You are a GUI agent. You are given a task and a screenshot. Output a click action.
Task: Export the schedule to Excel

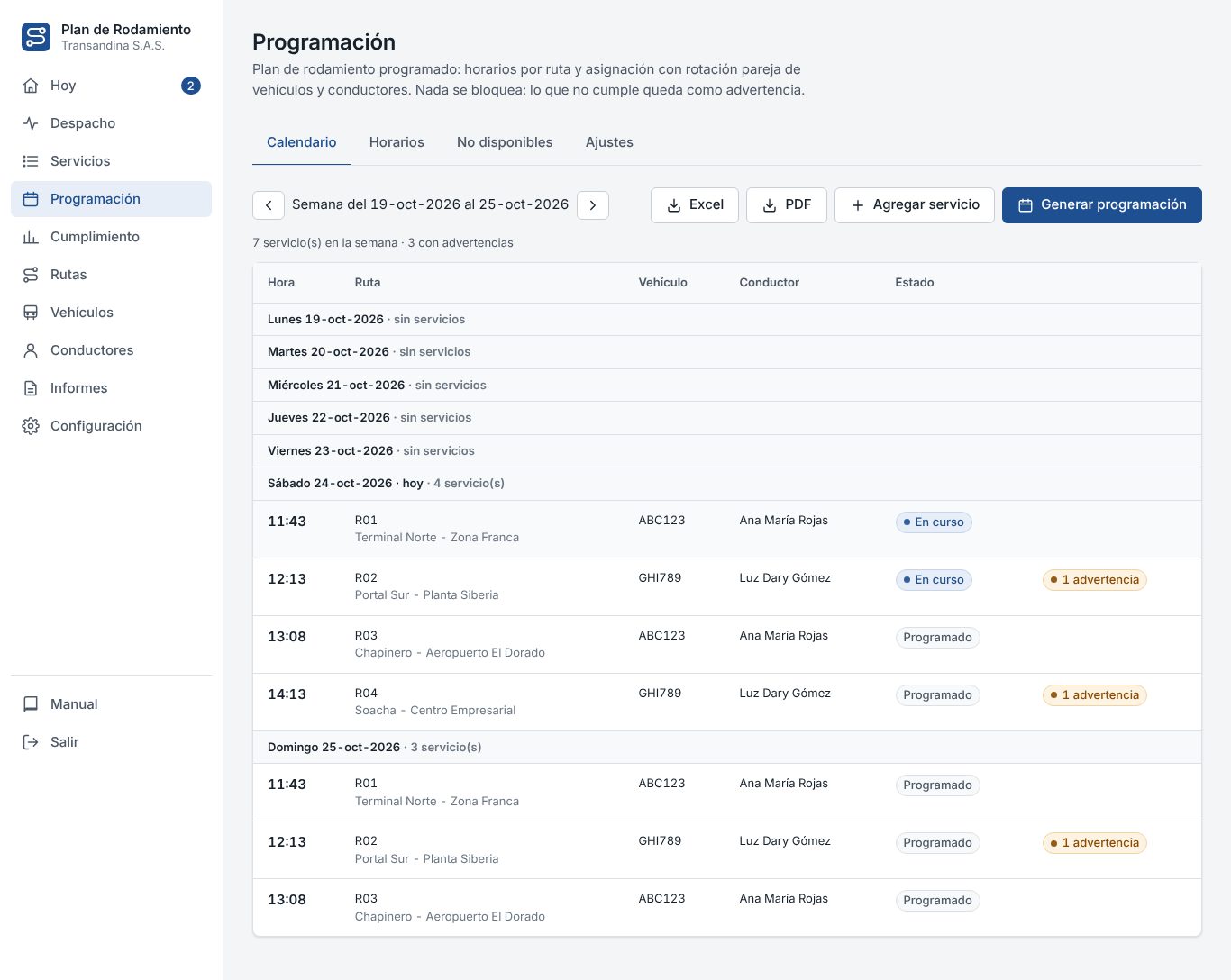(695, 205)
